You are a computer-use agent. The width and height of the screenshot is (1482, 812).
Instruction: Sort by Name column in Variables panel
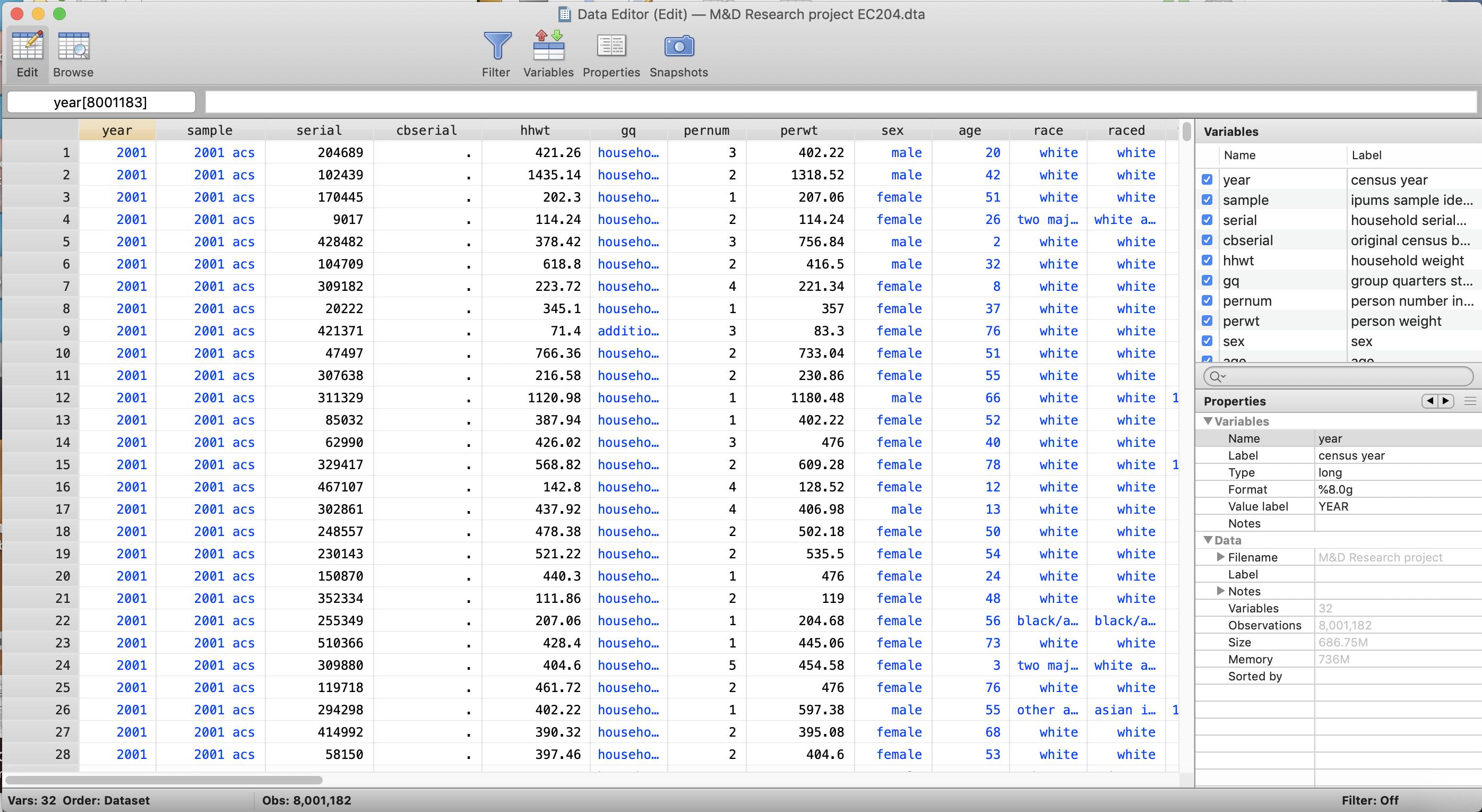click(x=1282, y=156)
